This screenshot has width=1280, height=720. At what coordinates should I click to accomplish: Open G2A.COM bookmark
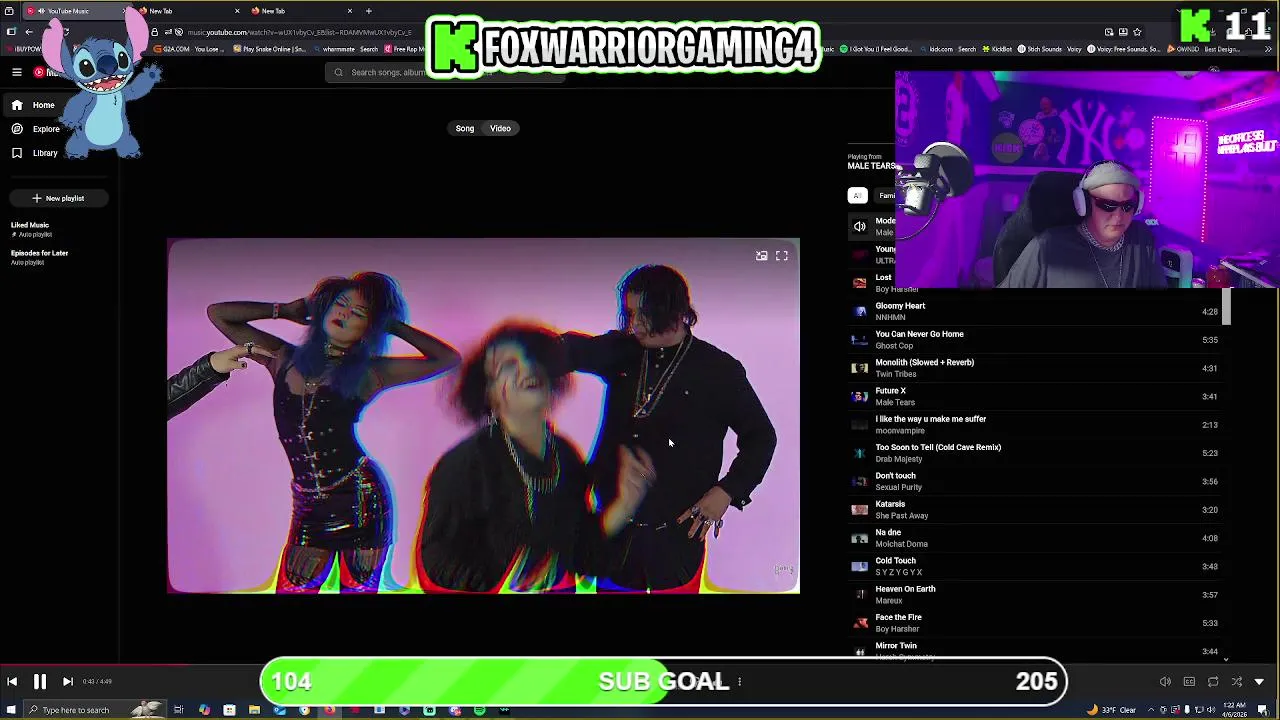click(188, 49)
